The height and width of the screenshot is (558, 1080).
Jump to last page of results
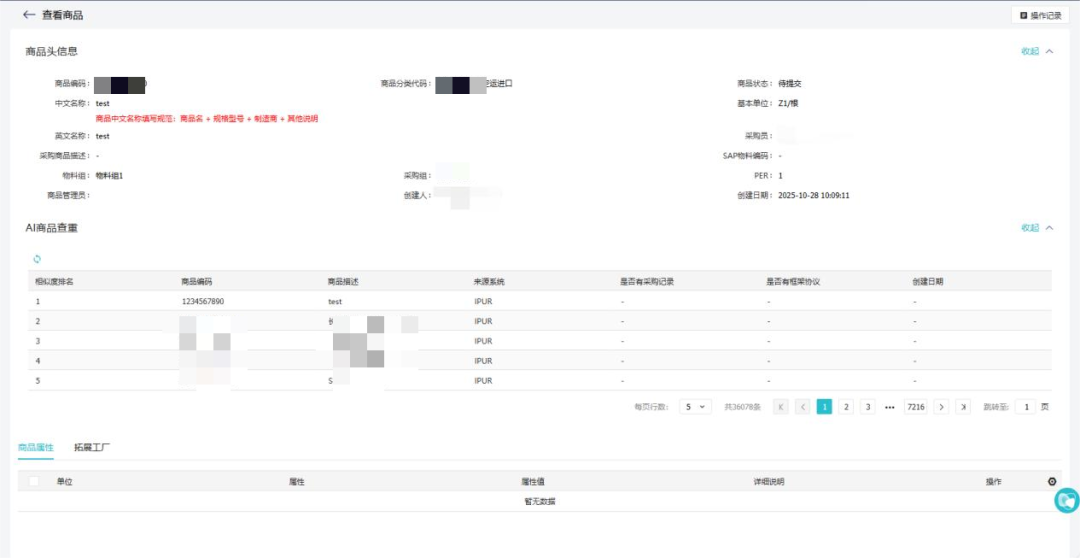pyautogui.click(x=963, y=407)
